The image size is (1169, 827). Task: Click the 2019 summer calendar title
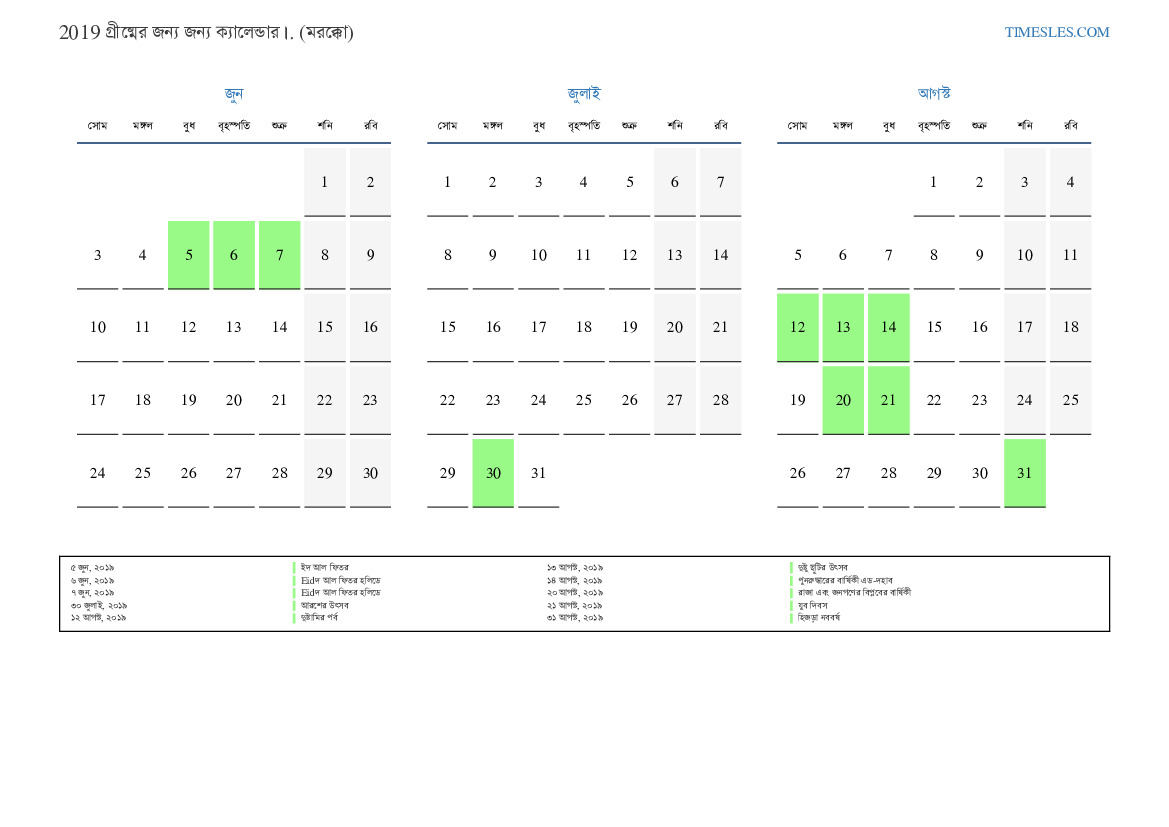(206, 32)
